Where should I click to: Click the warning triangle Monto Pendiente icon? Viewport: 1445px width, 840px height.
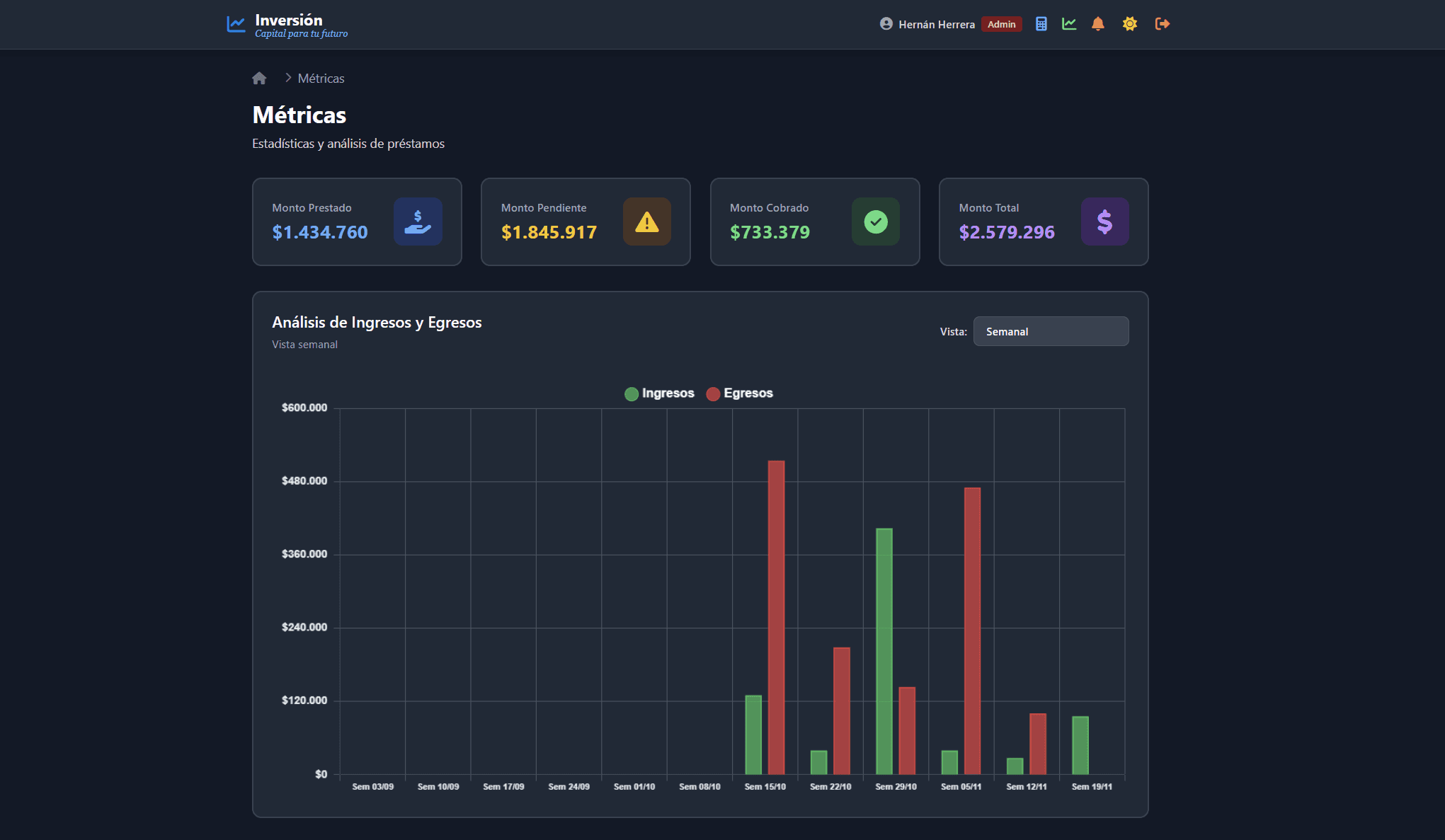(x=646, y=222)
